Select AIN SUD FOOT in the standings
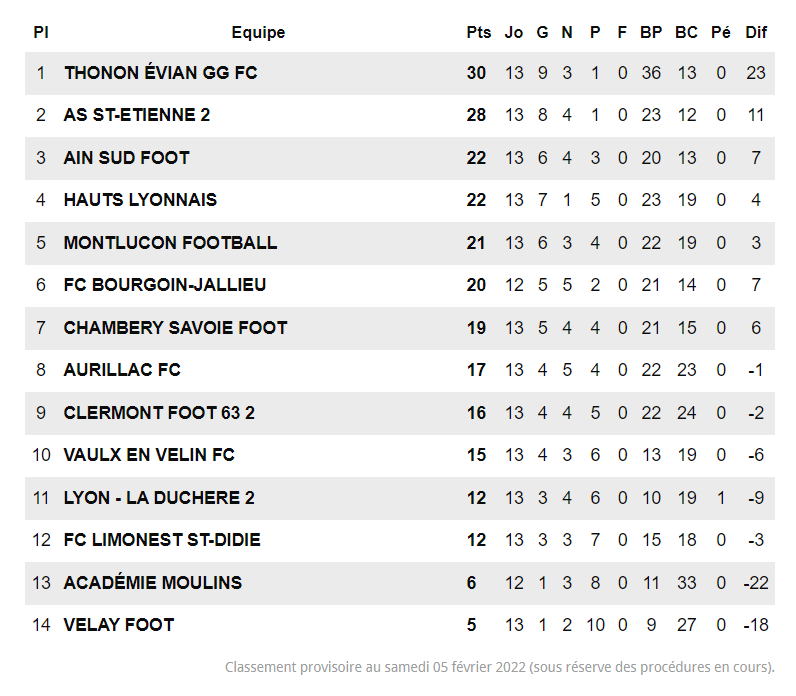Image resolution: width=796 pixels, height=696 pixels. tap(126, 158)
